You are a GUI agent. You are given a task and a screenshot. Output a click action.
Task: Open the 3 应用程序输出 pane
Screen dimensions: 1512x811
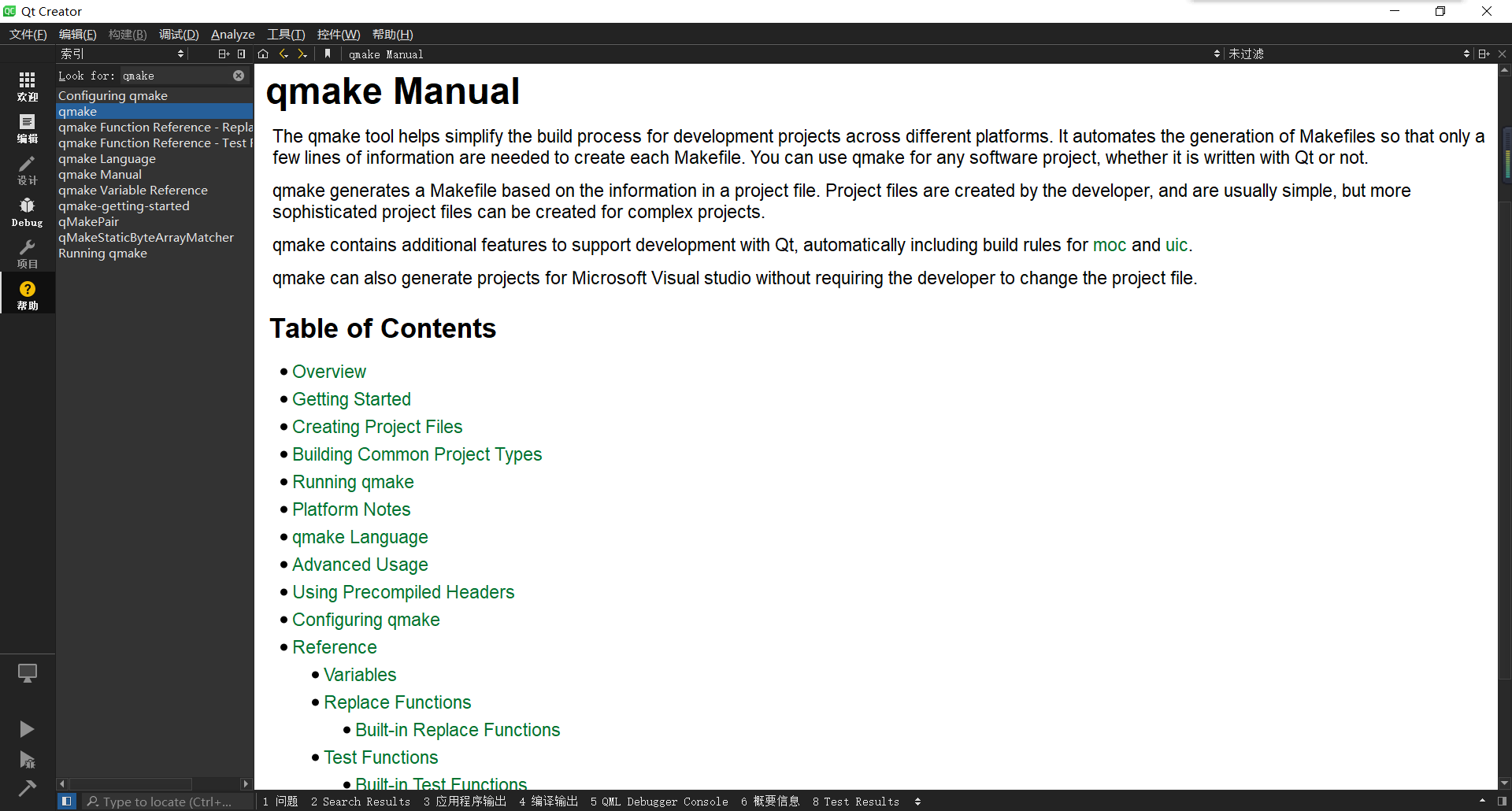465,802
